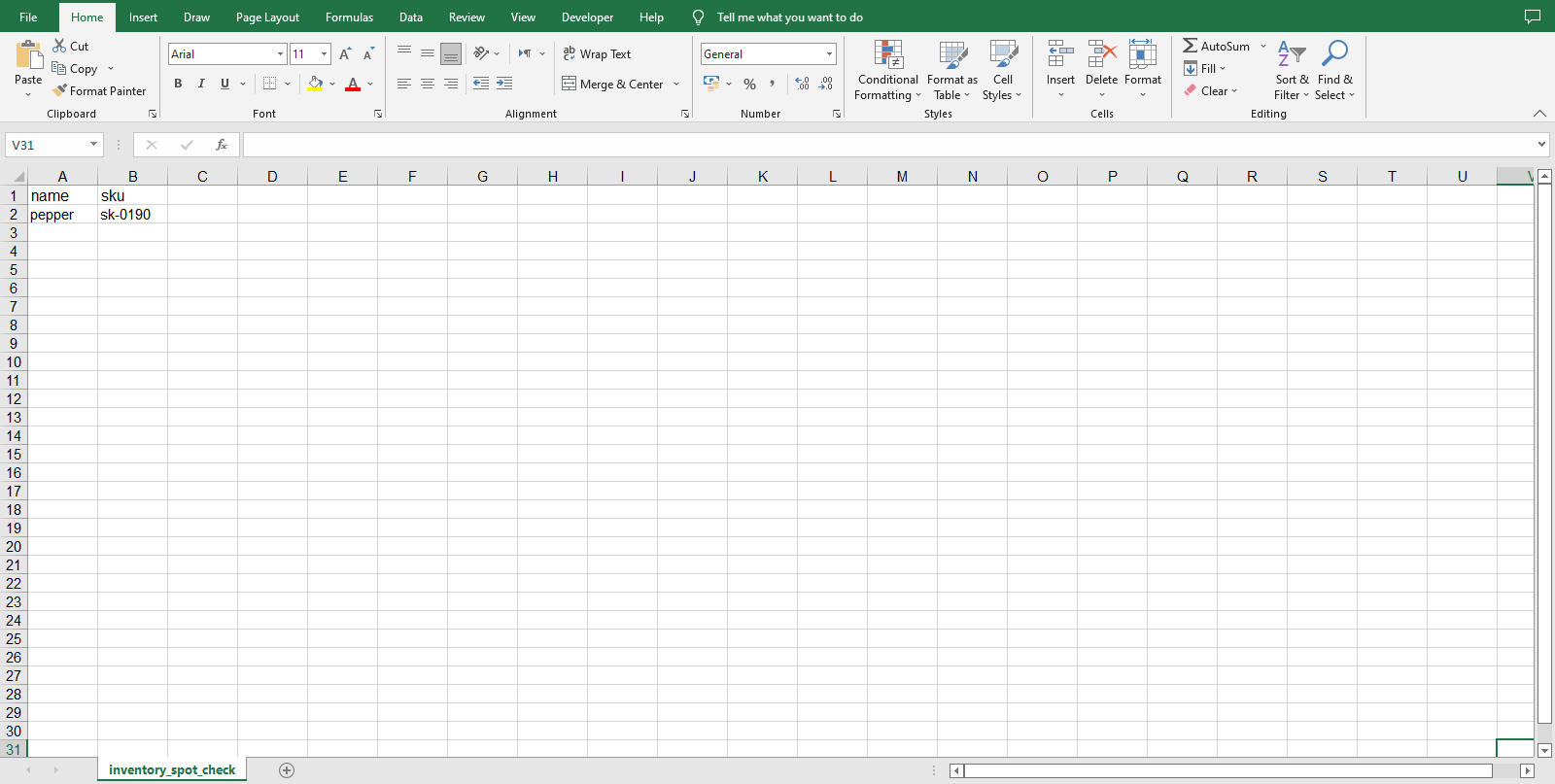This screenshot has height=784, width=1555.
Task: Click the yellow Fill Color swatch
Action: [315, 84]
